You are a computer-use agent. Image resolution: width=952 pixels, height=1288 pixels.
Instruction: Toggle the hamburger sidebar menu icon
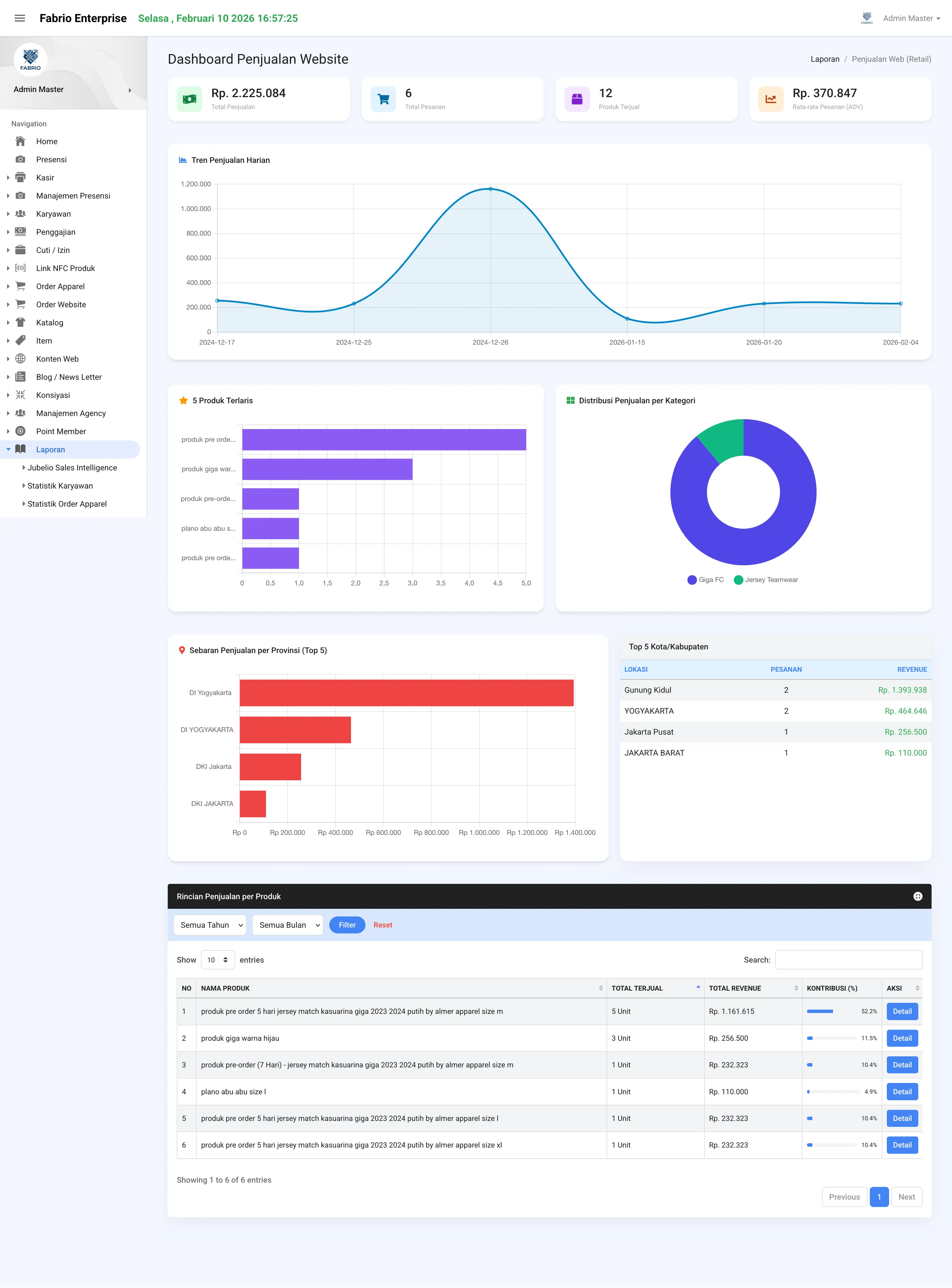20,18
